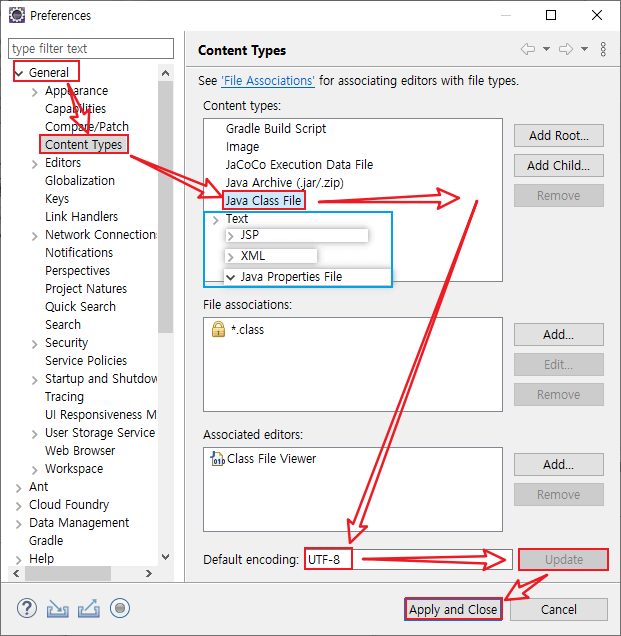Click the Export preferences icon
The width and height of the screenshot is (621, 636).
(89, 608)
